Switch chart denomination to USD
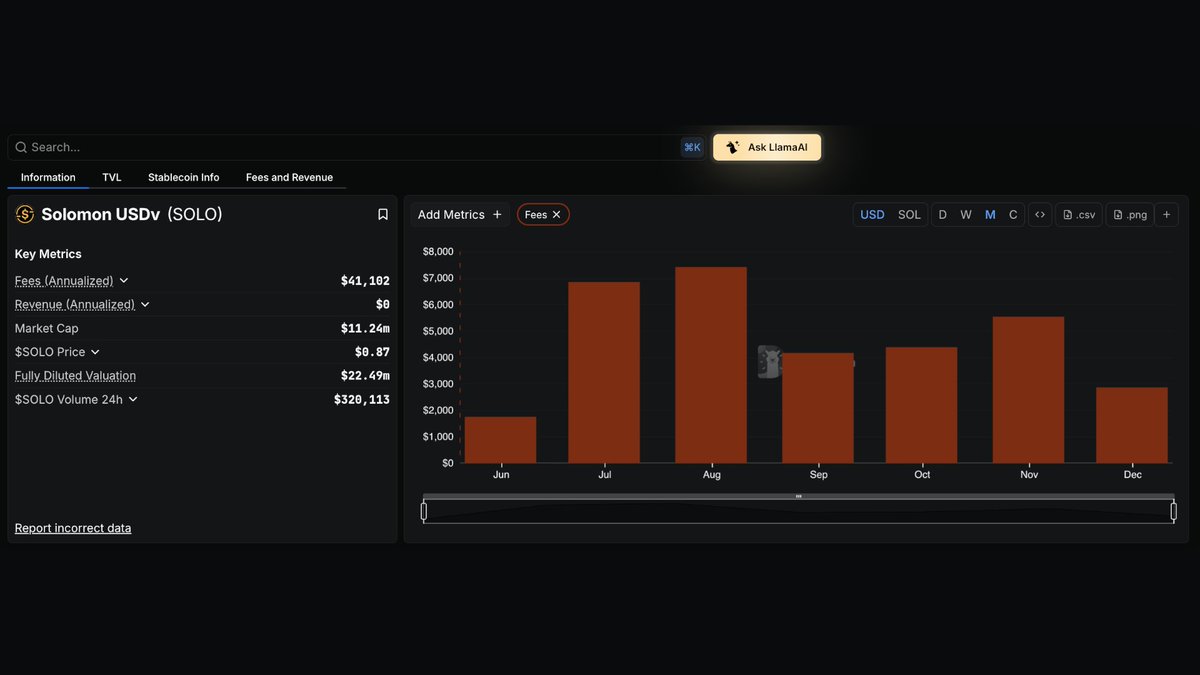Screen dimensions: 1200x675 point(873,215)
